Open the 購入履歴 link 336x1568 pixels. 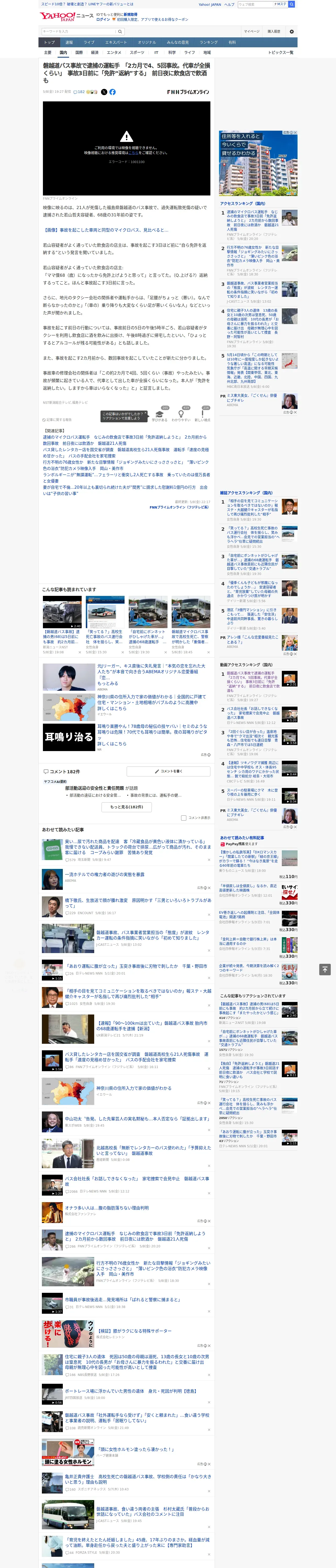tap(274, 32)
